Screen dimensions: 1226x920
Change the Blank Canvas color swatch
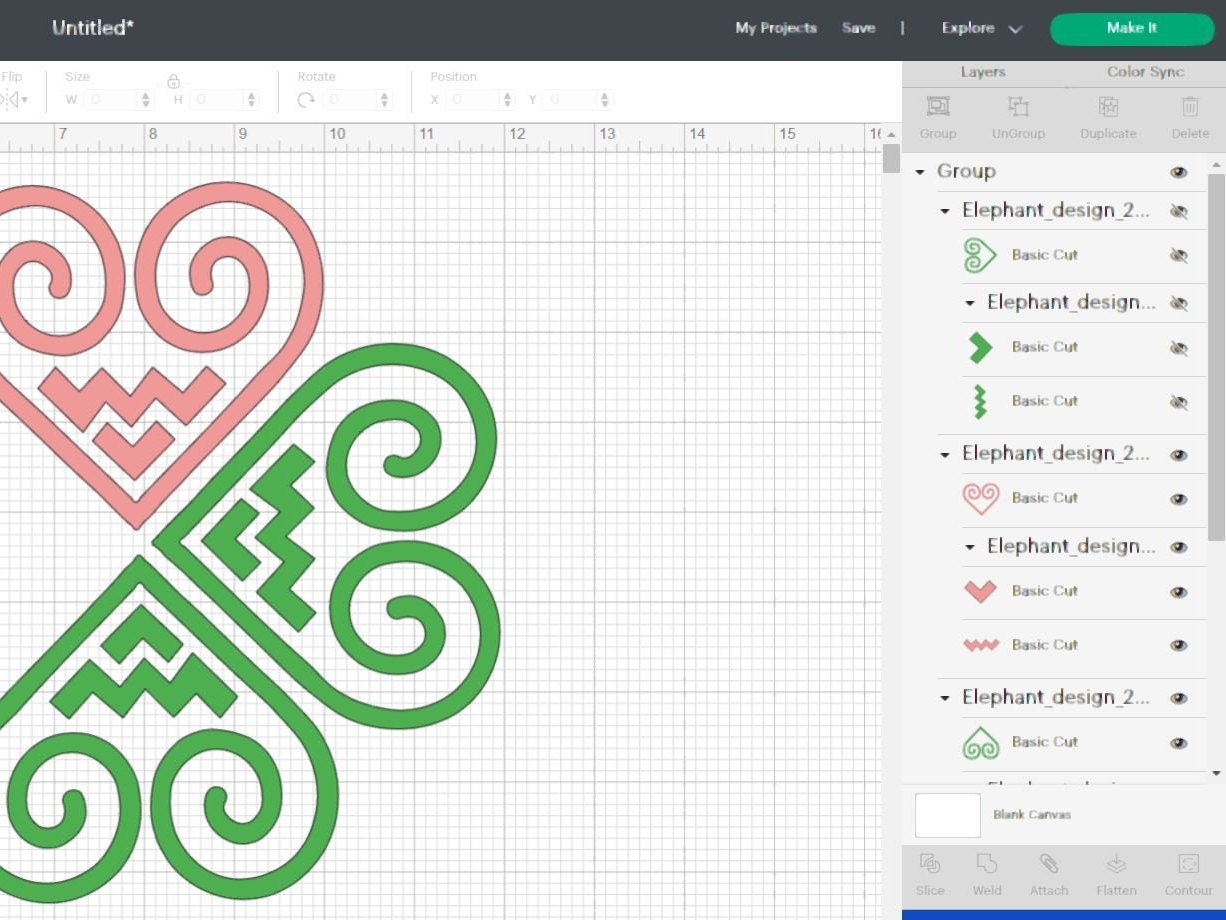click(x=946, y=815)
